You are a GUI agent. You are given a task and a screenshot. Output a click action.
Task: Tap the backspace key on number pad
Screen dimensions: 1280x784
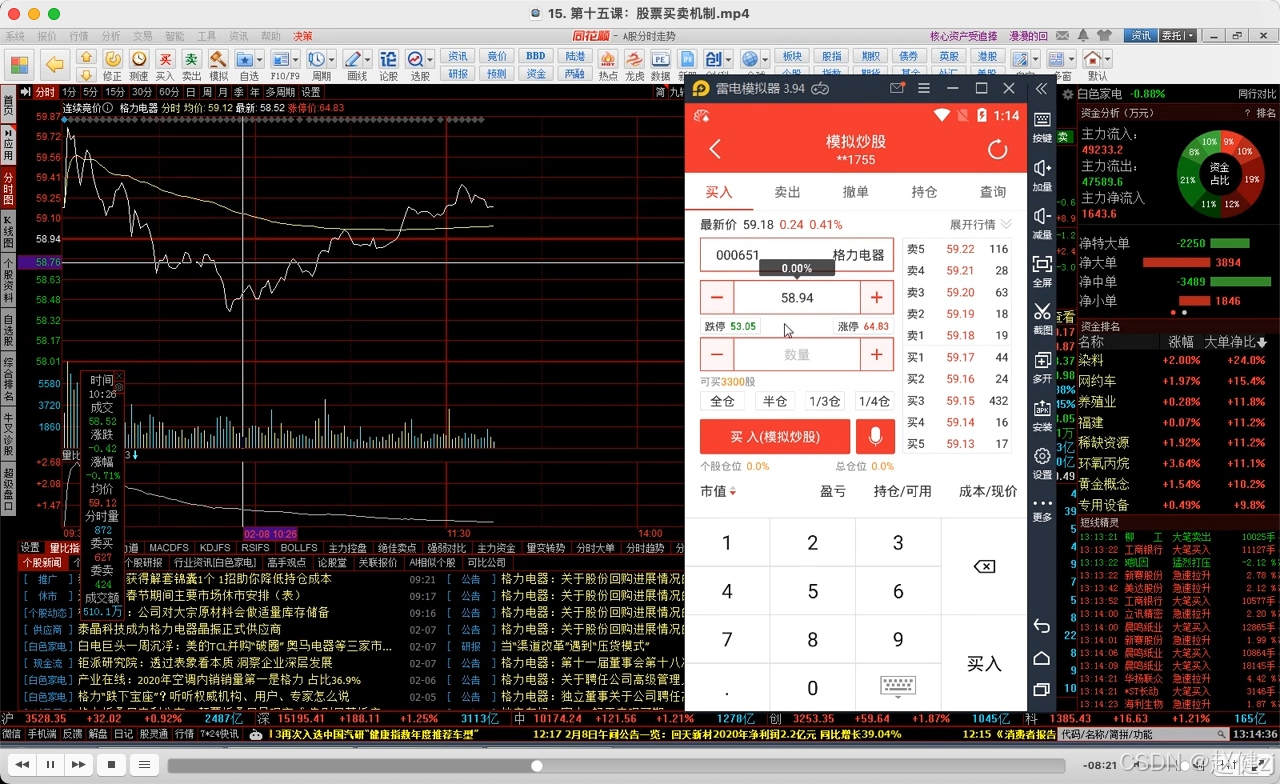(984, 567)
